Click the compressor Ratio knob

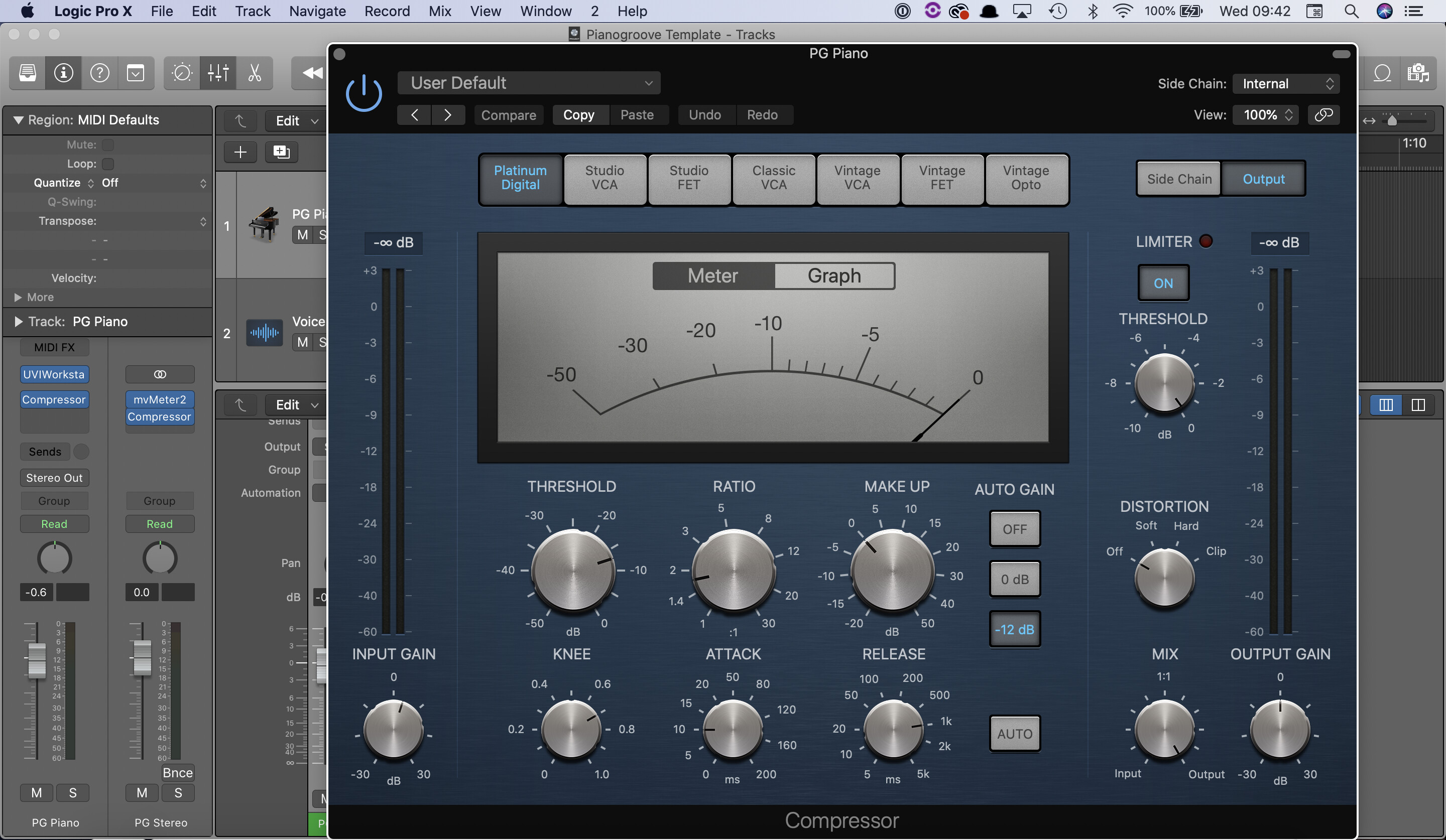[x=734, y=570]
